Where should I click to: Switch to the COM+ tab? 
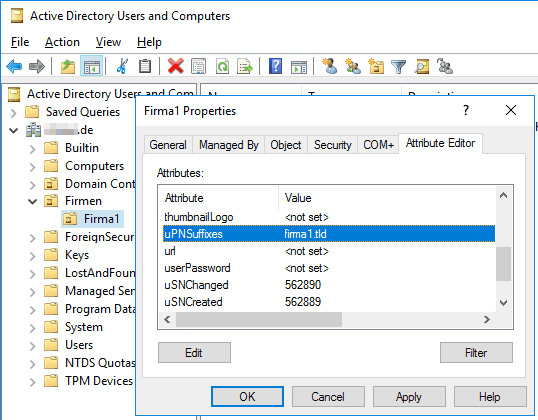point(378,144)
